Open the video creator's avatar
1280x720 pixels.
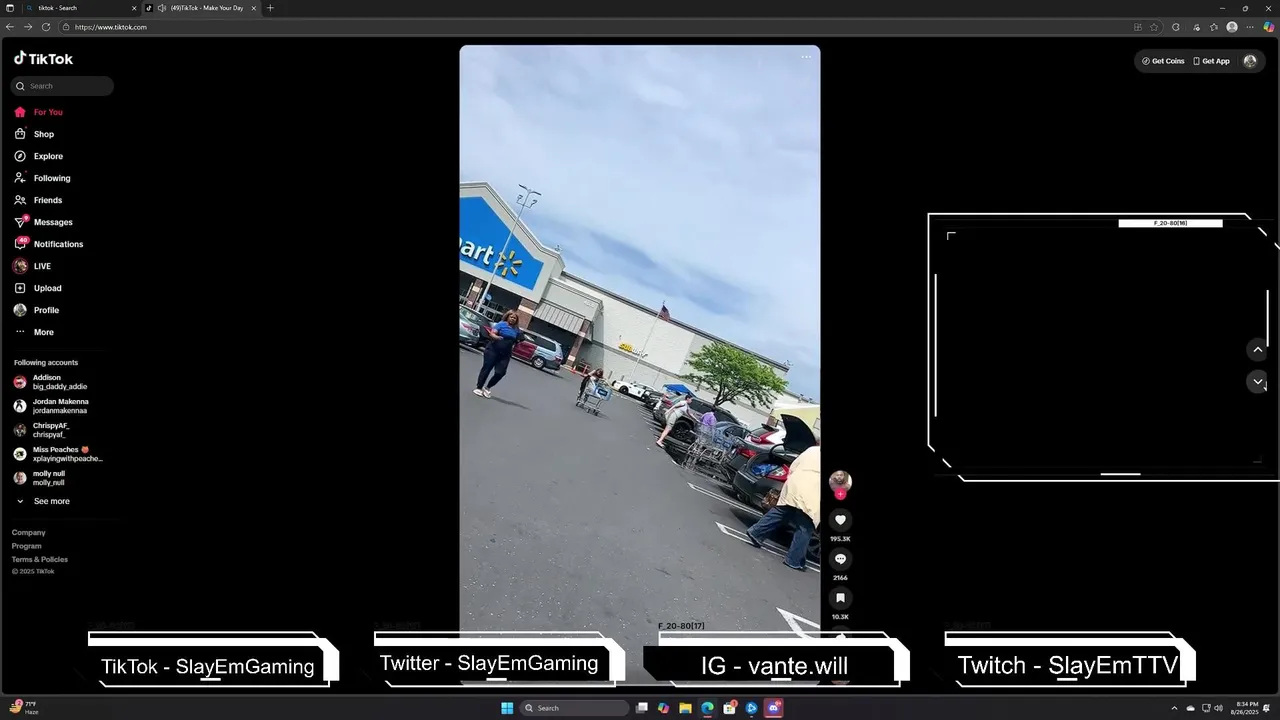coord(840,480)
